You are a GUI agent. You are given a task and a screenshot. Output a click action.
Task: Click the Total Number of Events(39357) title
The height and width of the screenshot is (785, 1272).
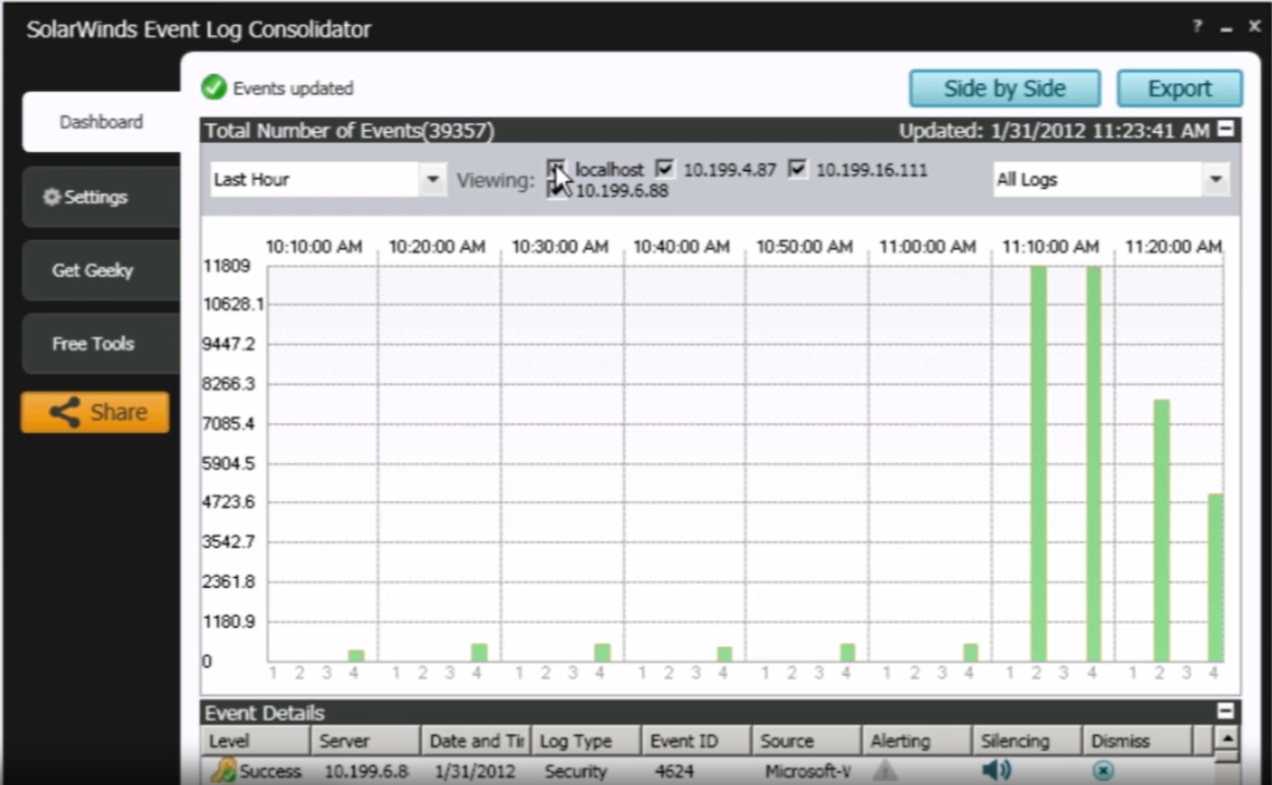pos(349,130)
